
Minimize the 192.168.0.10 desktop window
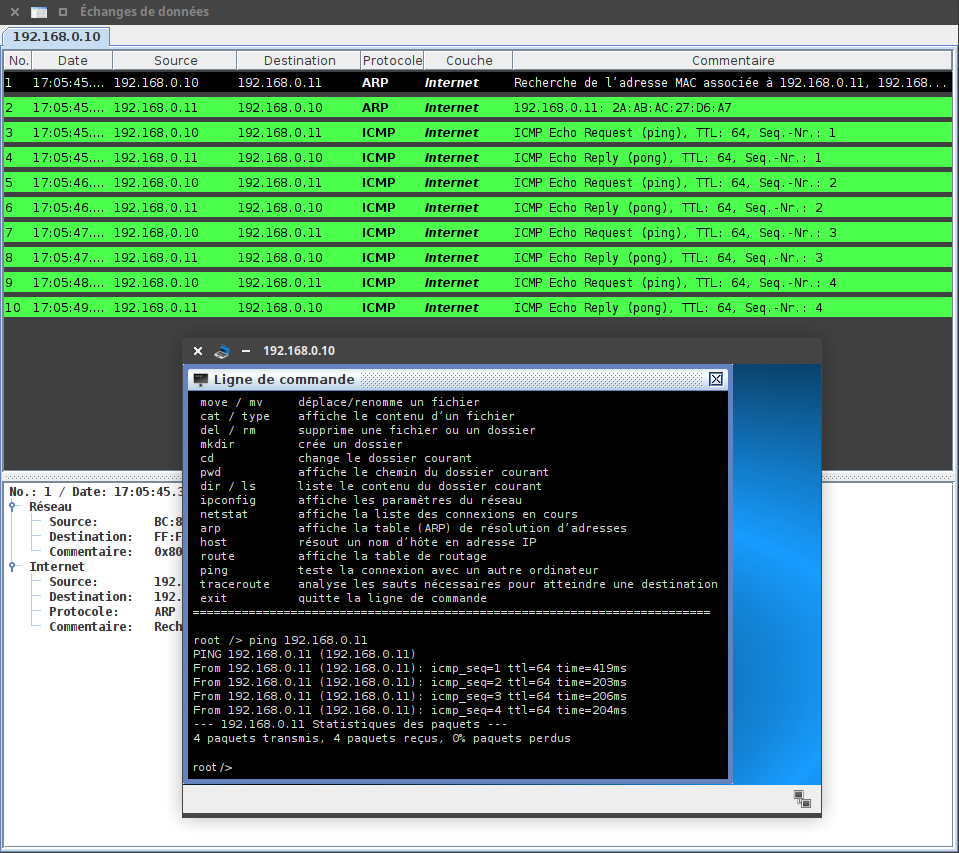246,351
